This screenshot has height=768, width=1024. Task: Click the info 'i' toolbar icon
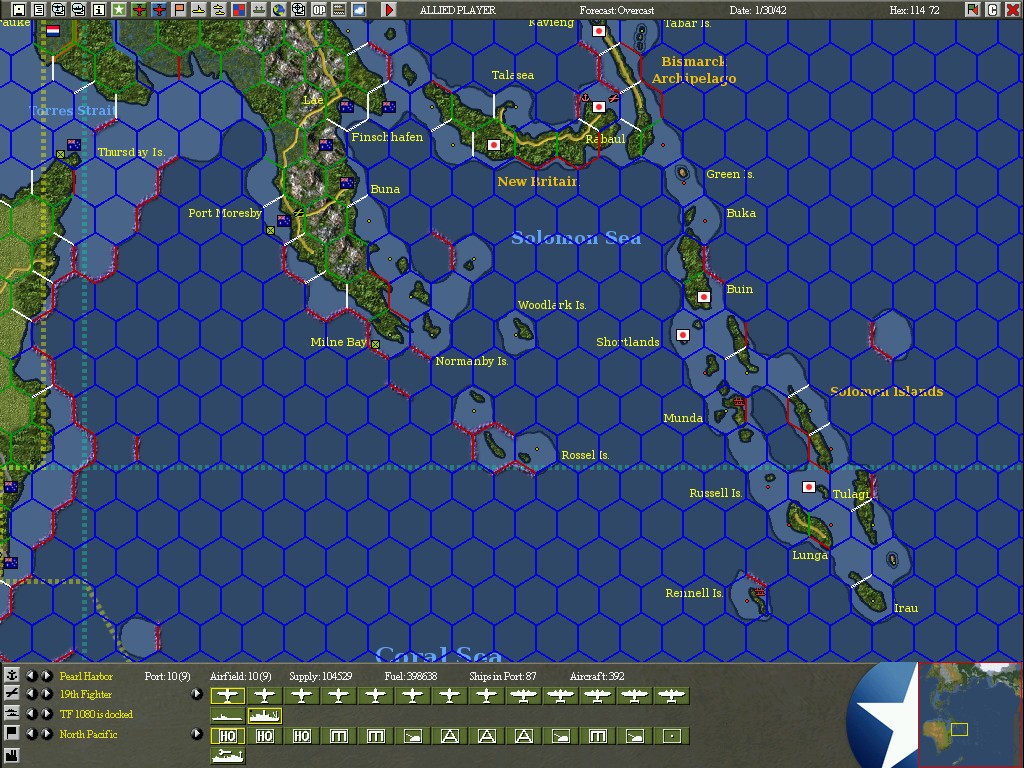pyautogui.click(x=99, y=9)
